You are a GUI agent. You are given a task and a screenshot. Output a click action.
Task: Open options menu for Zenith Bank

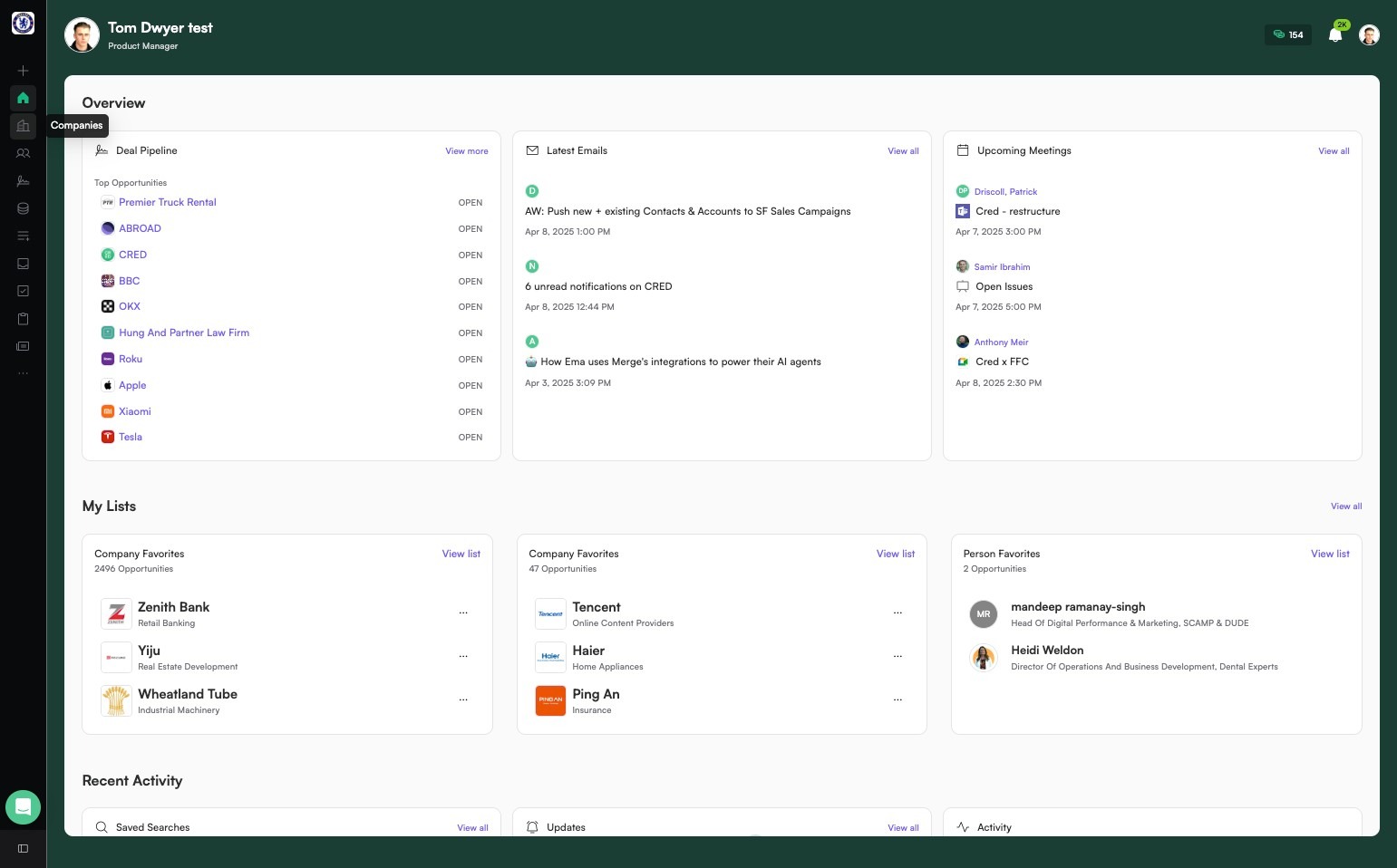coord(463,613)
